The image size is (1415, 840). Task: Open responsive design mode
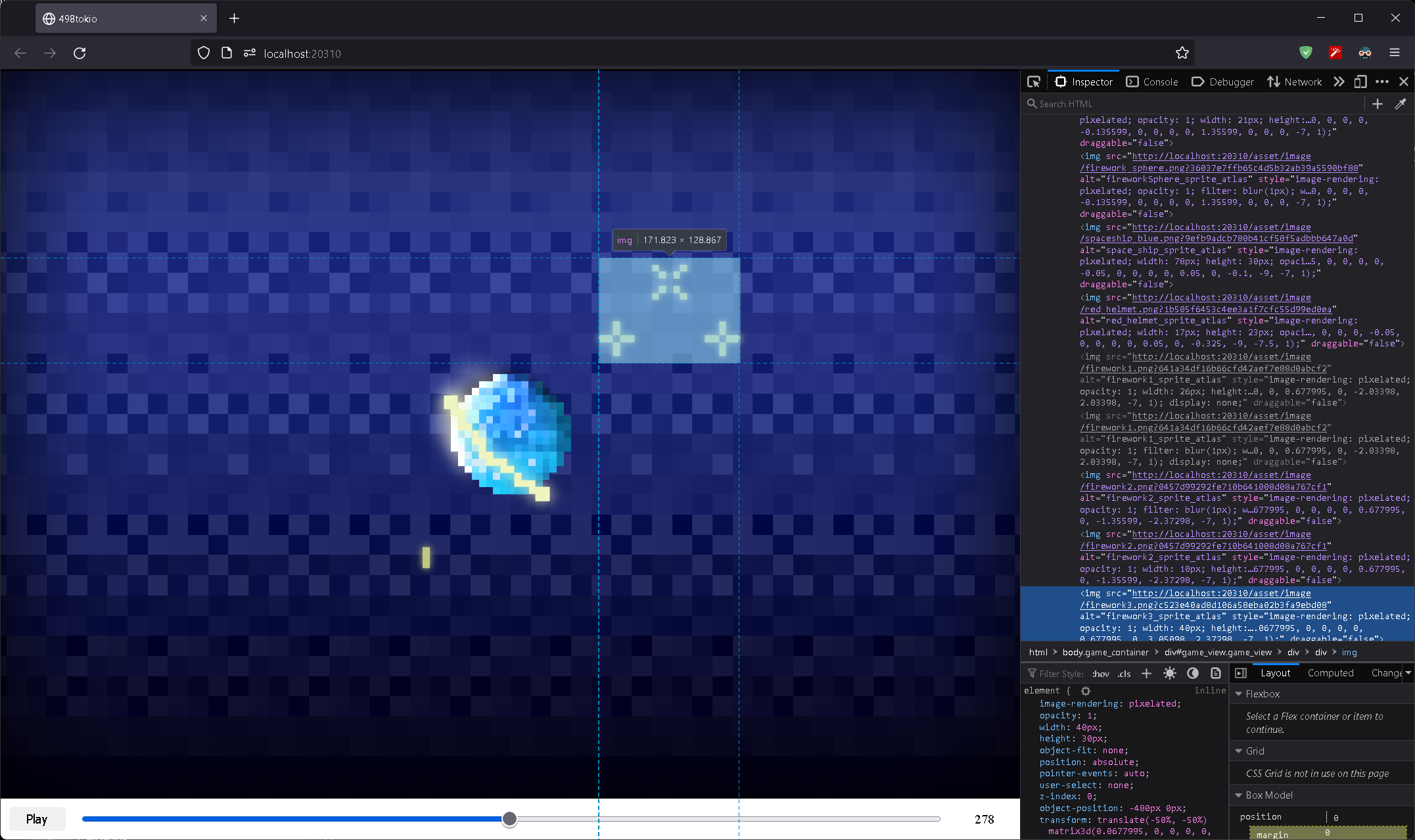1360,82
